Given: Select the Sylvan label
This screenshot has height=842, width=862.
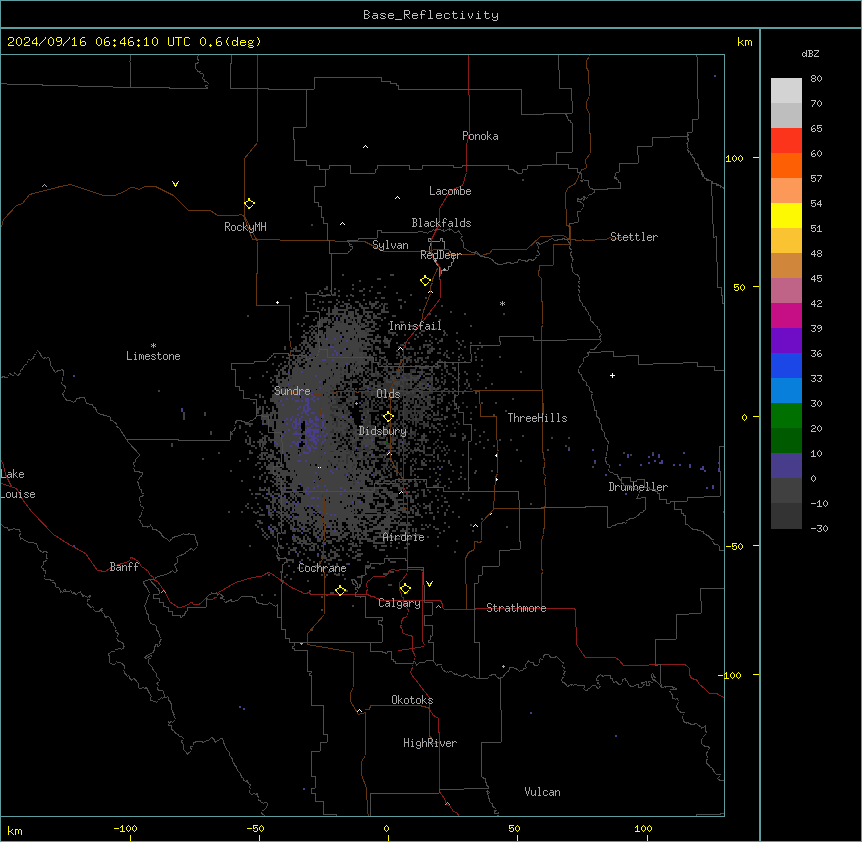Looking at the screenshot, I should (390, 245).
